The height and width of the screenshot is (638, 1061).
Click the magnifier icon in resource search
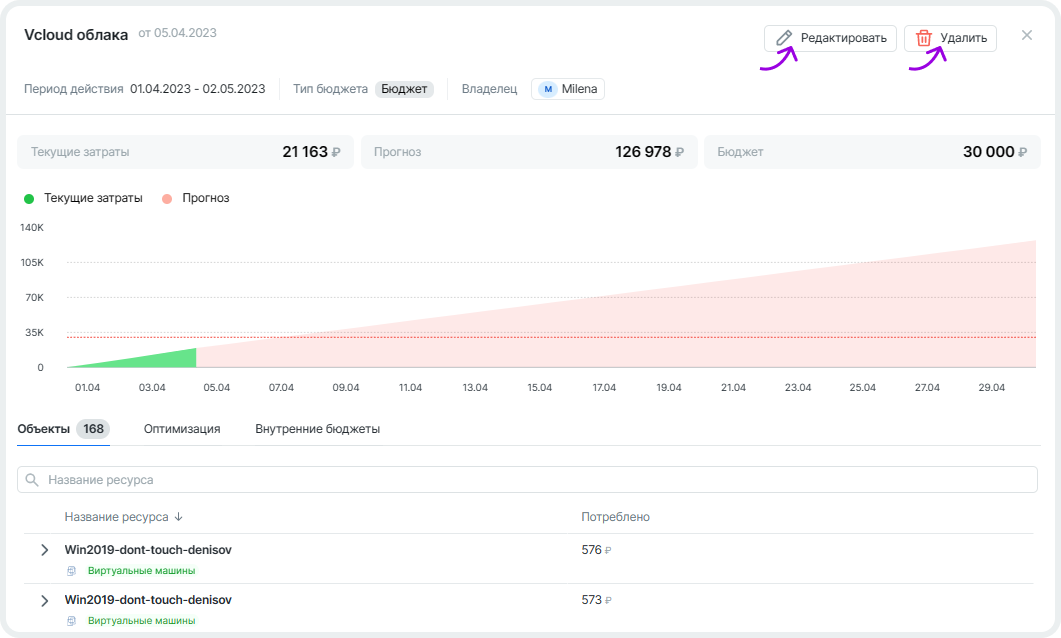(x=33, y=480)
